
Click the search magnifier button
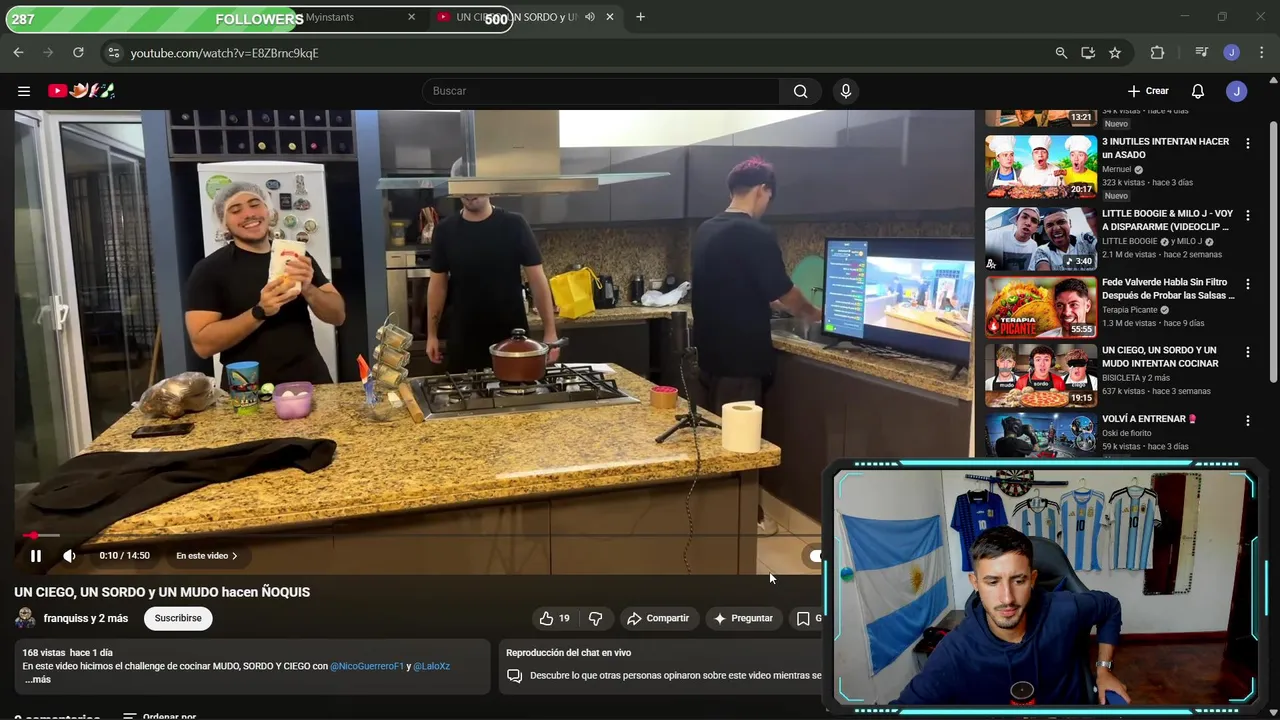(x=800, y=91)
